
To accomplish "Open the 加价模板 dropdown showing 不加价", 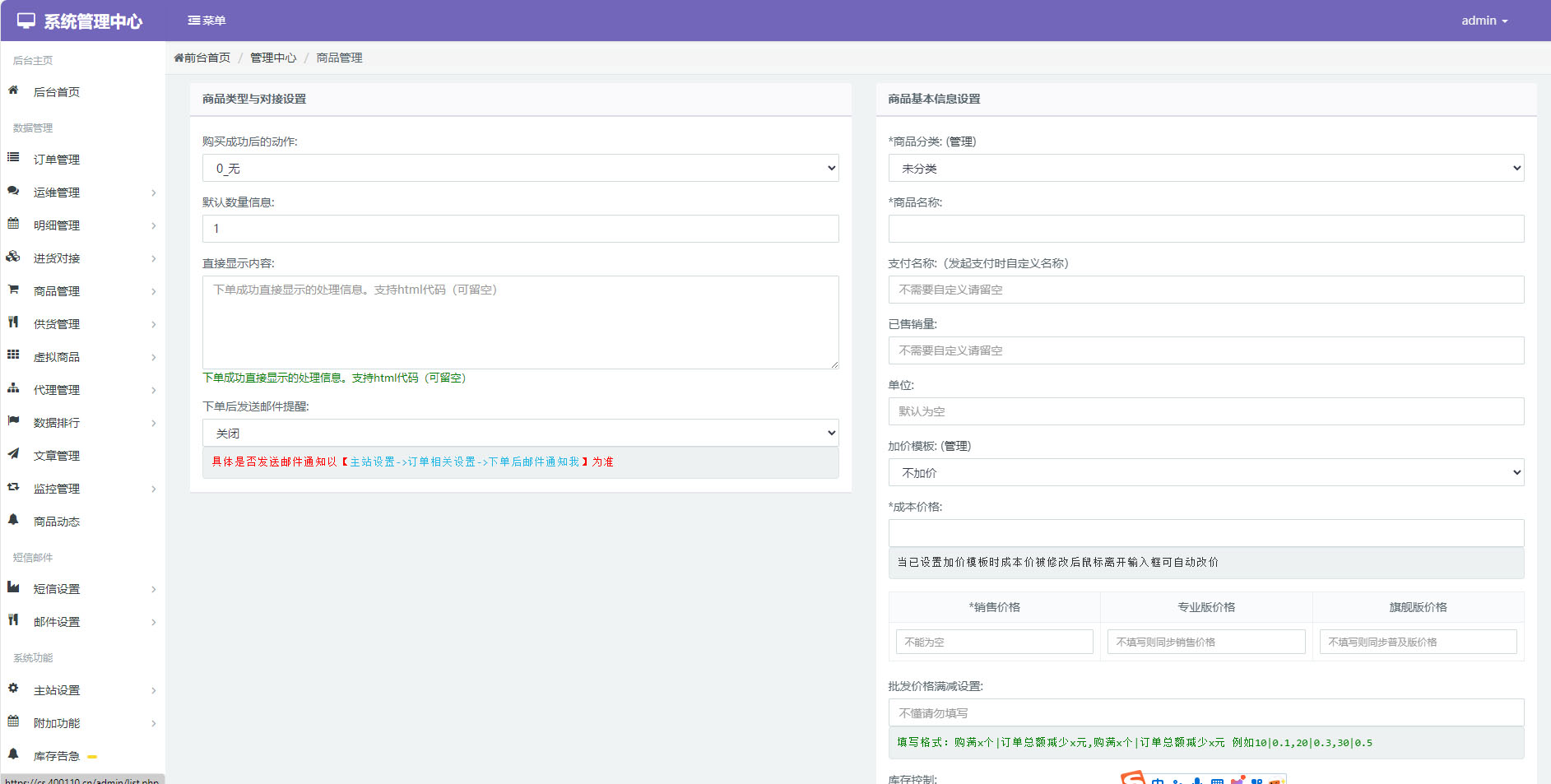I will [1205, 472].
